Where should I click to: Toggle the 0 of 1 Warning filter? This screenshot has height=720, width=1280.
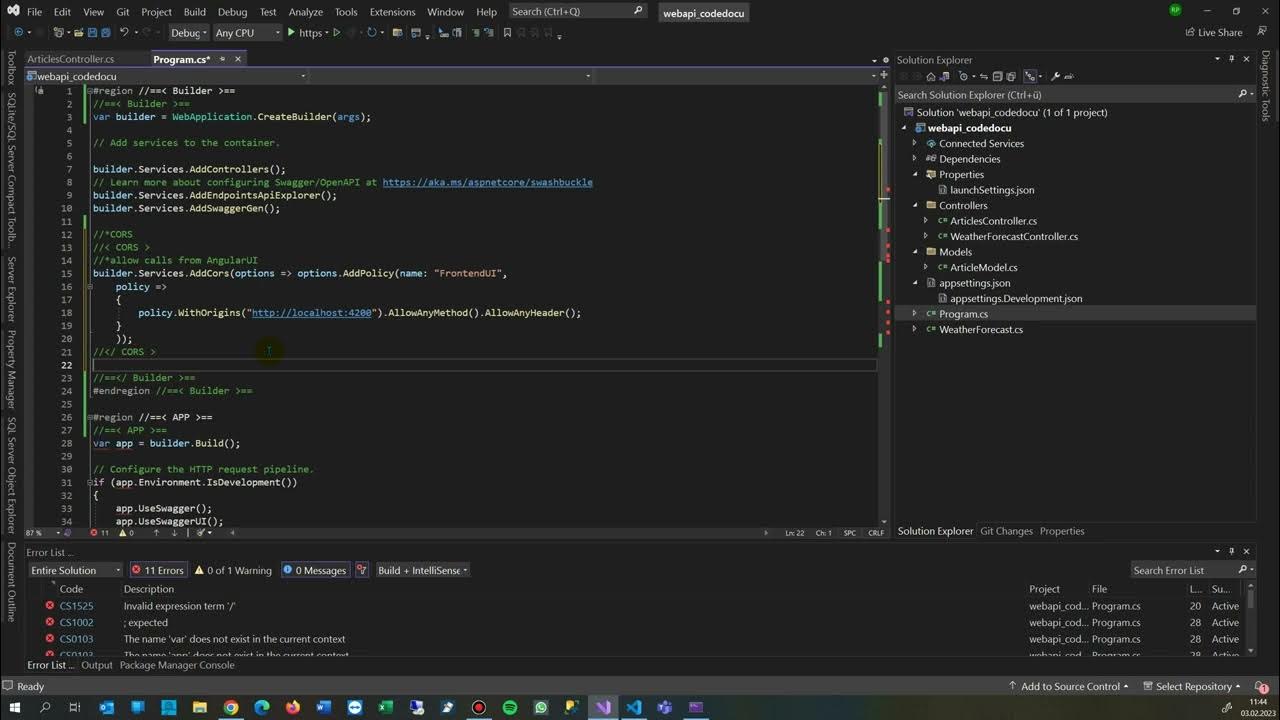[x=233, y=570]
